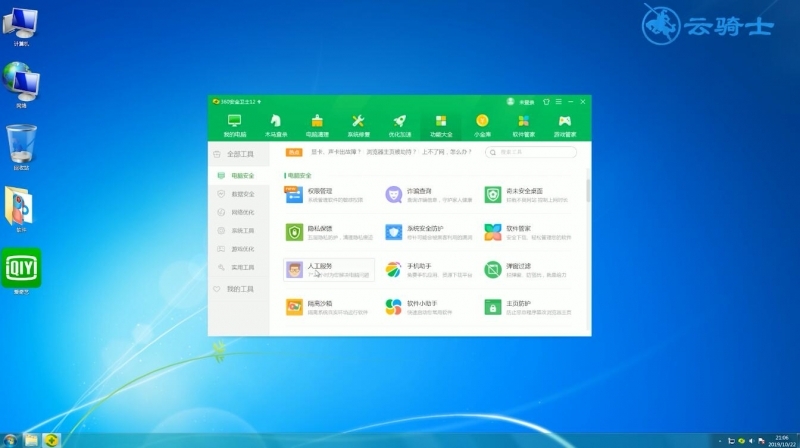
Task: Open File Explorer from taskbar
Action: pyautogui.click(x=31, y=440)
